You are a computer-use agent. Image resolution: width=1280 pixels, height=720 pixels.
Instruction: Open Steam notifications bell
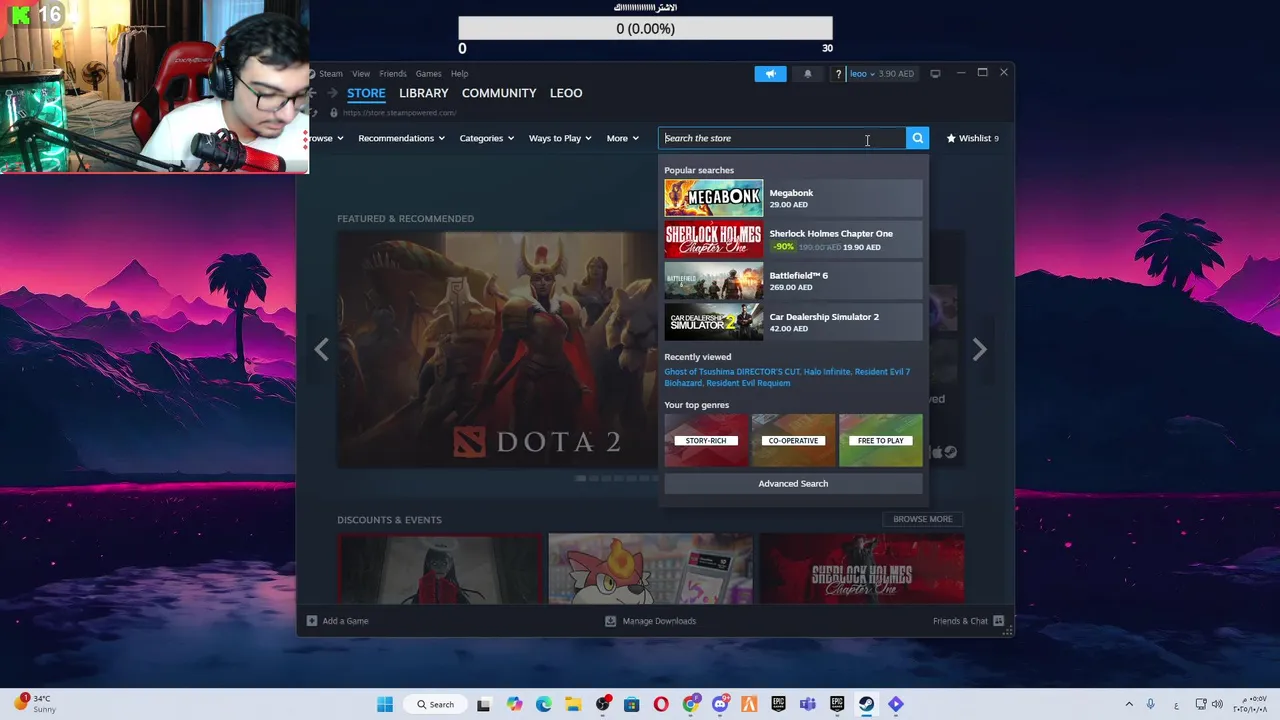808,74
